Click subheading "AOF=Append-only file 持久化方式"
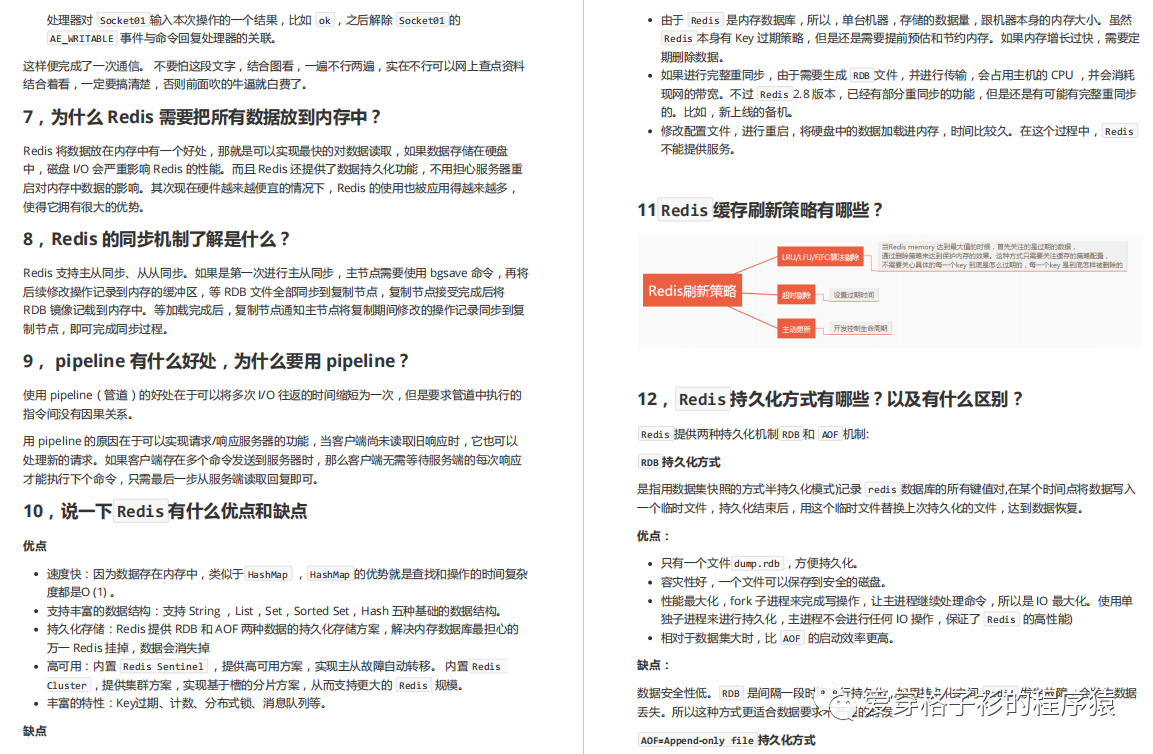Screen dimensions: 1153x754 point(727,740)
